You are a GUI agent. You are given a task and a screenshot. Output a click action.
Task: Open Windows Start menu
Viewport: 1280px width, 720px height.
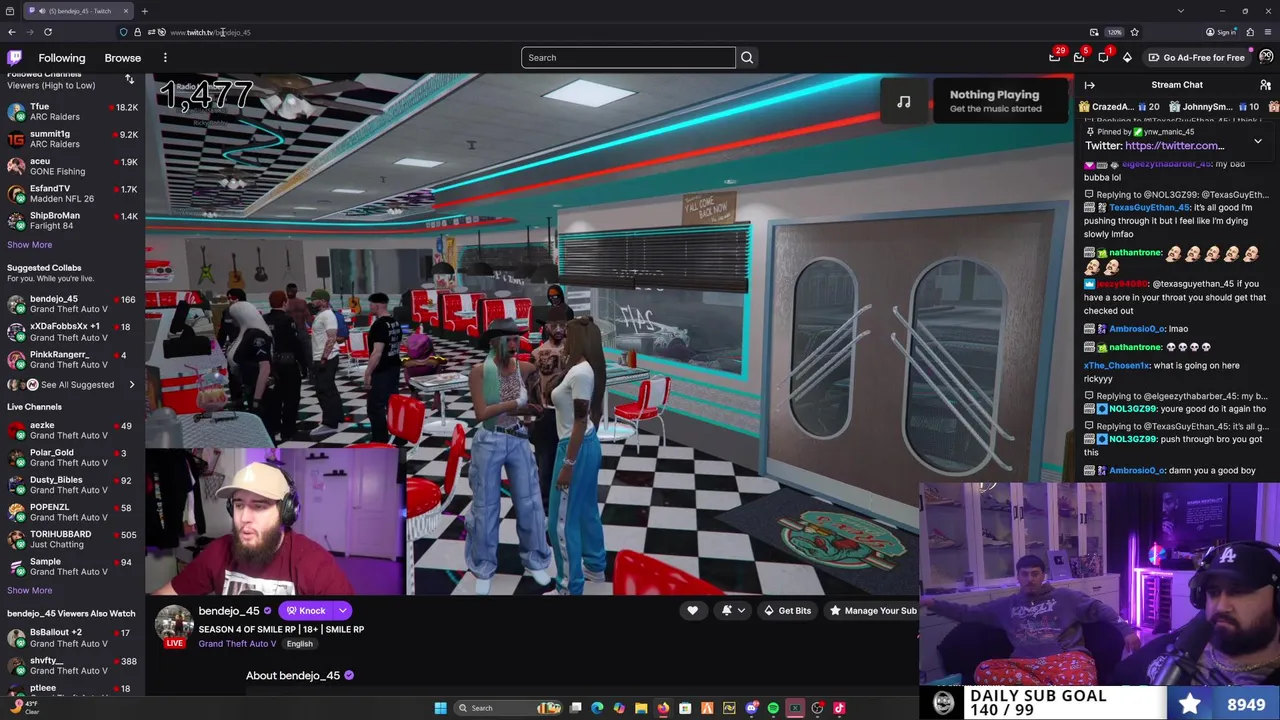(x=440, y=708)
